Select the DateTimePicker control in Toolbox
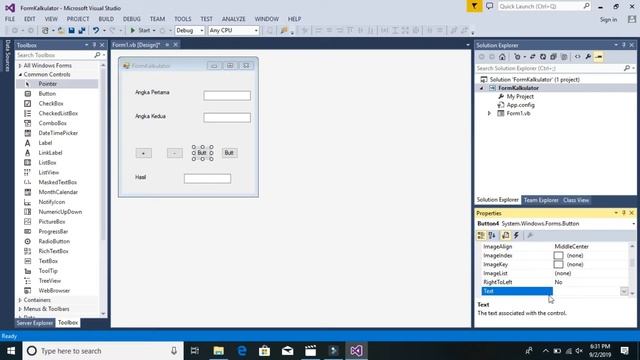This screenshot has width=640, height=360. (58, 133)
